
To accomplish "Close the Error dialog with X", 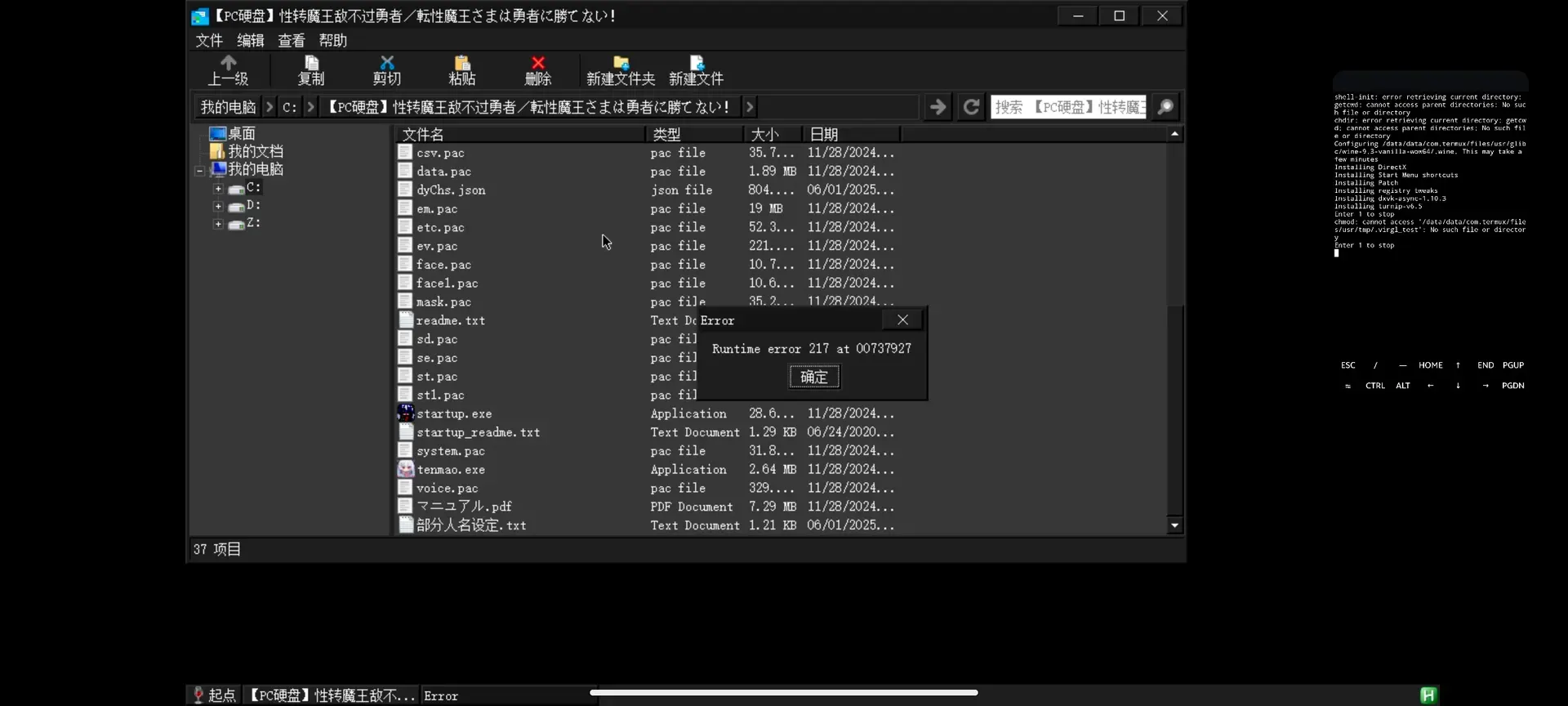I will (902, 319).
